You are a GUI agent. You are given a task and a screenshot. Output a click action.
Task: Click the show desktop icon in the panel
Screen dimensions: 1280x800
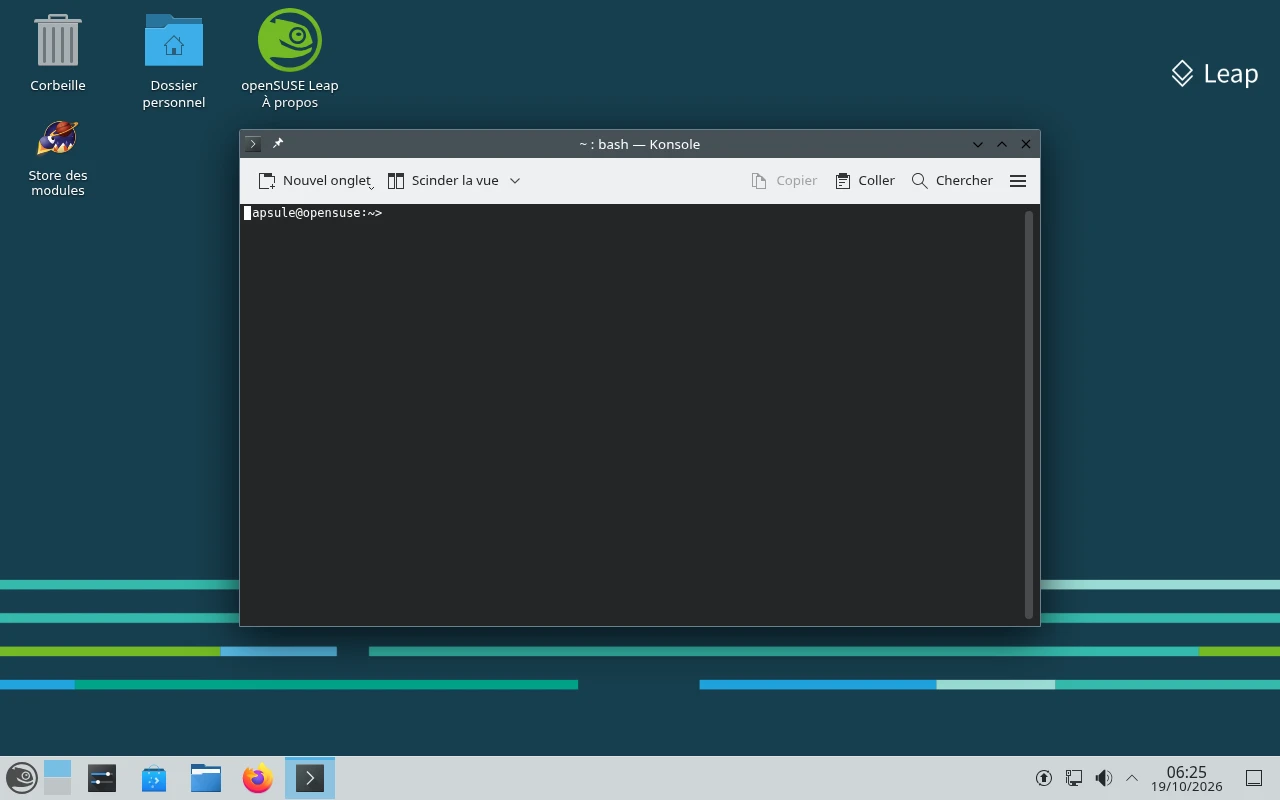(1254, 778)
